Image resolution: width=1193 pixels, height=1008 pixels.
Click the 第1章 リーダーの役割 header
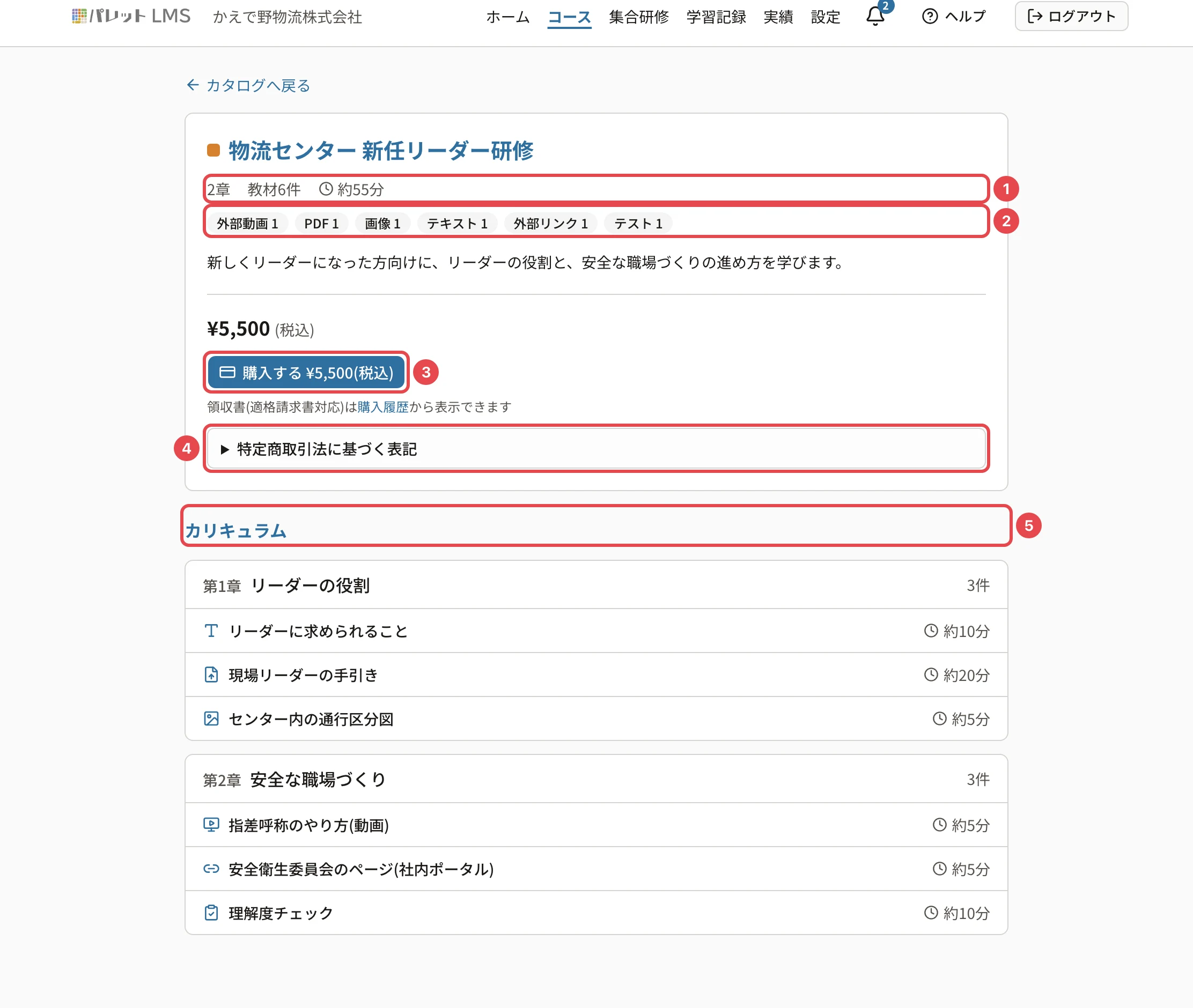(596, 585)
